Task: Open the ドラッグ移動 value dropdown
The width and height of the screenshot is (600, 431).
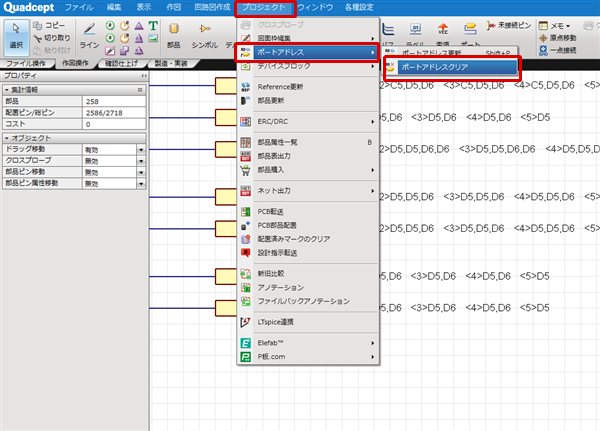Action: pyautogui.click(x=141, y=150)
